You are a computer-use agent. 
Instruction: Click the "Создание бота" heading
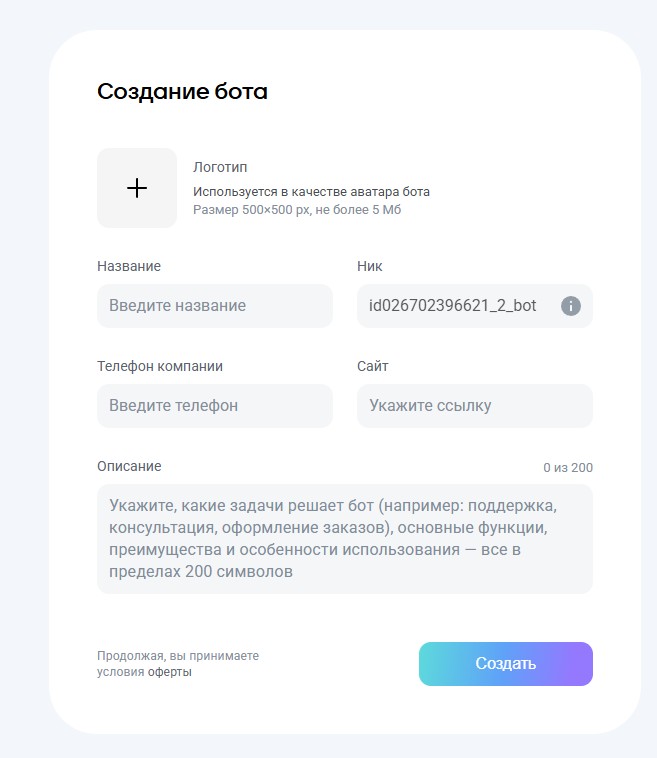click(x=182, y=92)
